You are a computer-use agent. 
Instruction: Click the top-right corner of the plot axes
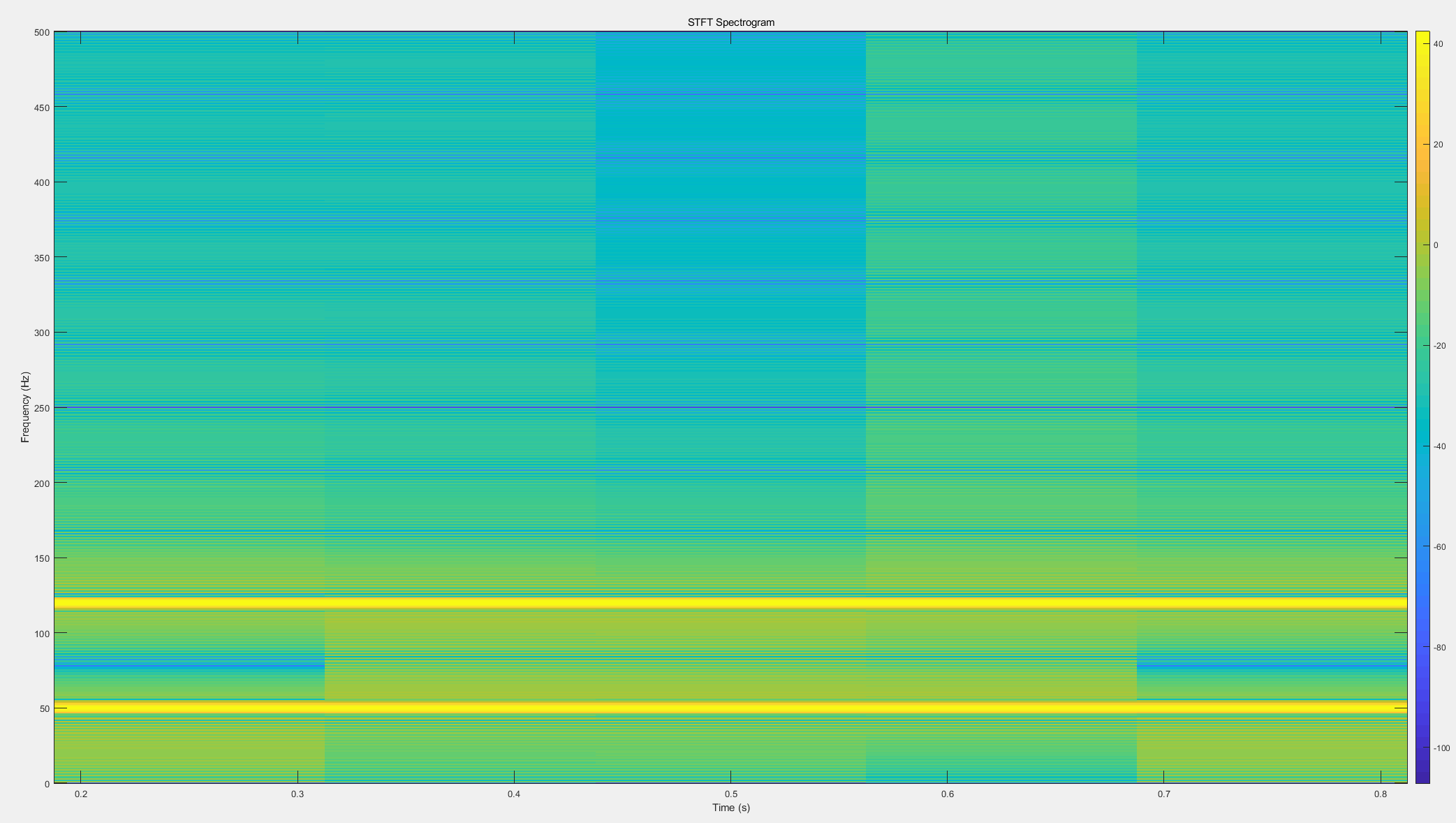click(x=1406, y=31)
